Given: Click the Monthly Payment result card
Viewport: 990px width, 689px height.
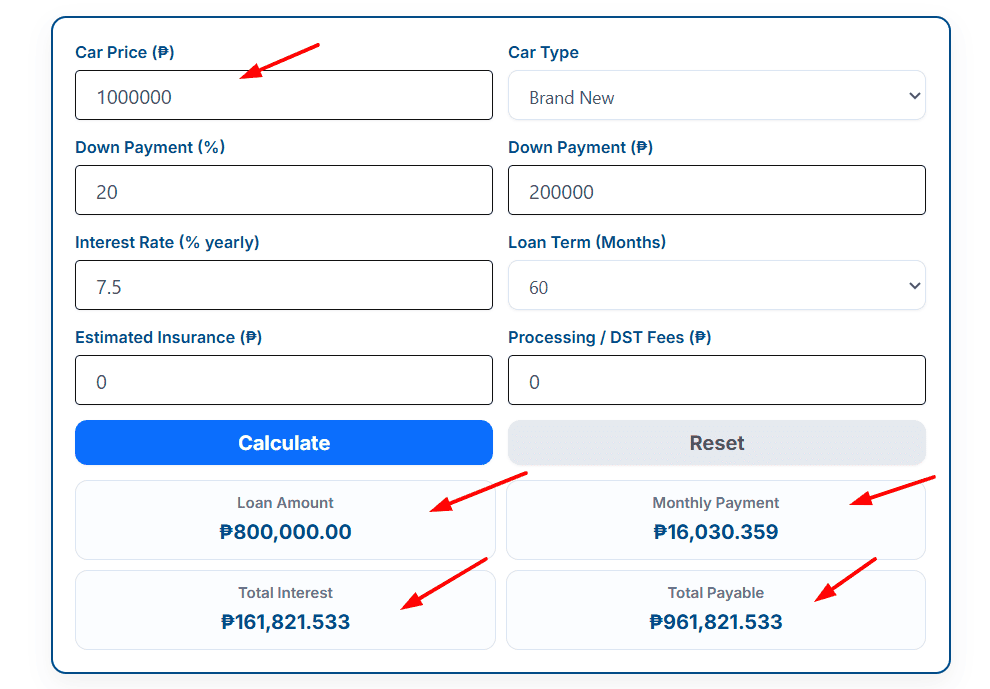Looking at the screenshot, I should (716, 519).
